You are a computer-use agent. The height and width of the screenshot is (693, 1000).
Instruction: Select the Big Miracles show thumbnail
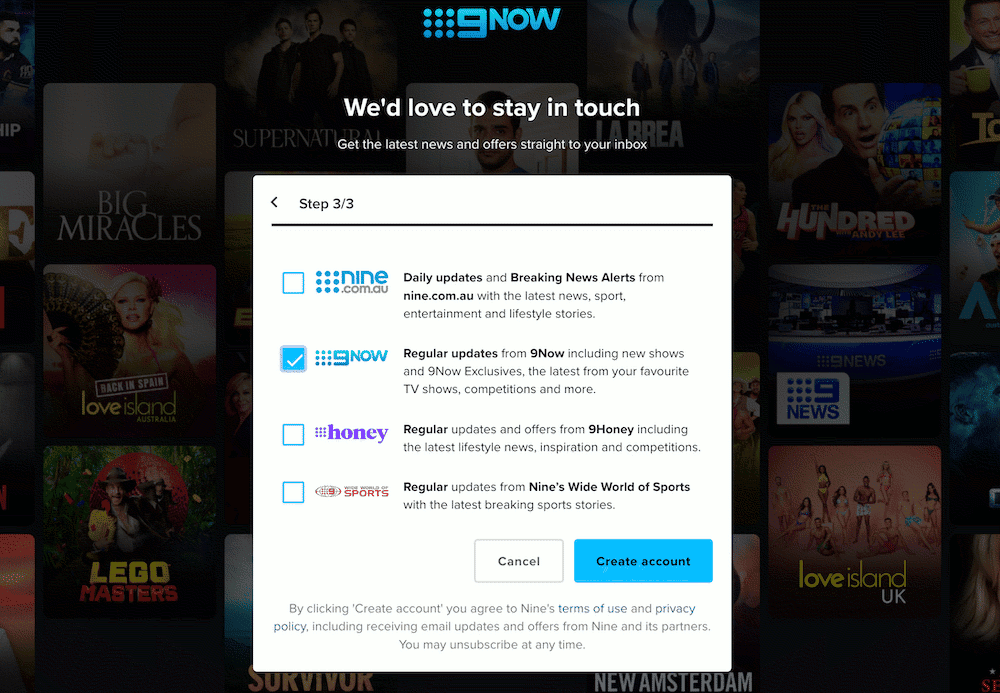tap(129, 169)
